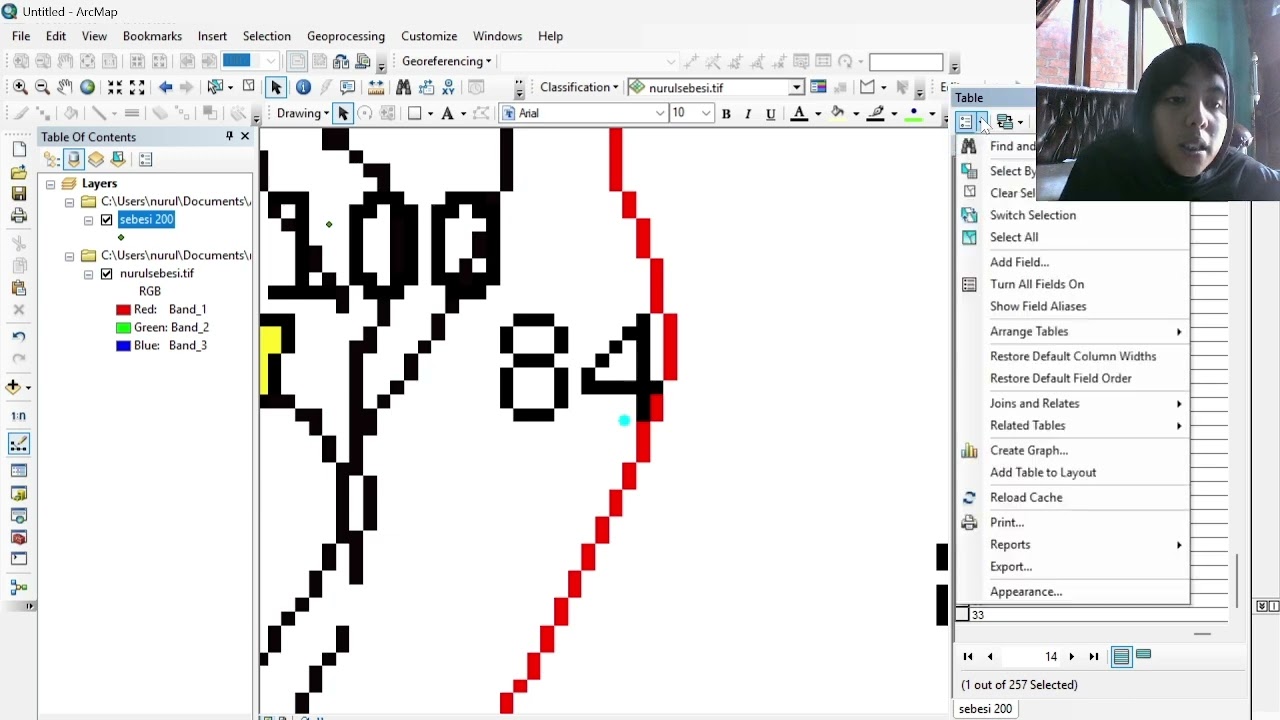Click the Red Band_1 color swatch
Image resolution: width=1280 pixels, height=720 pixels.
click(124, 310)
